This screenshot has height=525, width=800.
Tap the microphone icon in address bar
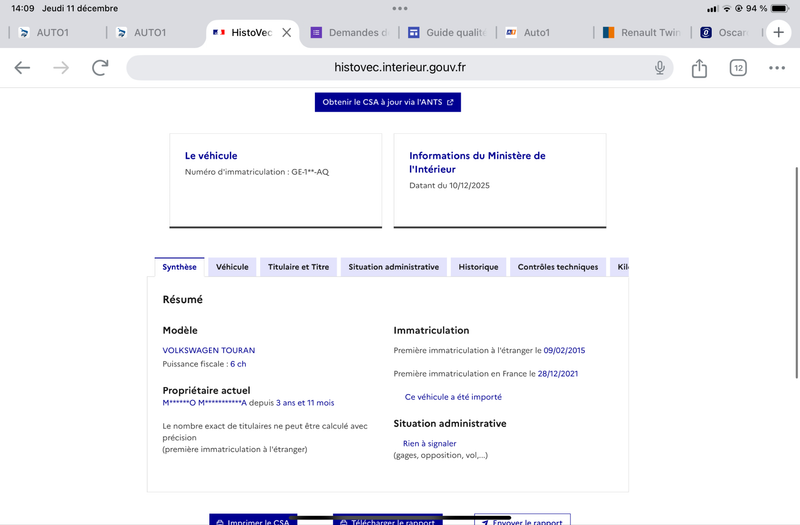click(x=660, y=68)
